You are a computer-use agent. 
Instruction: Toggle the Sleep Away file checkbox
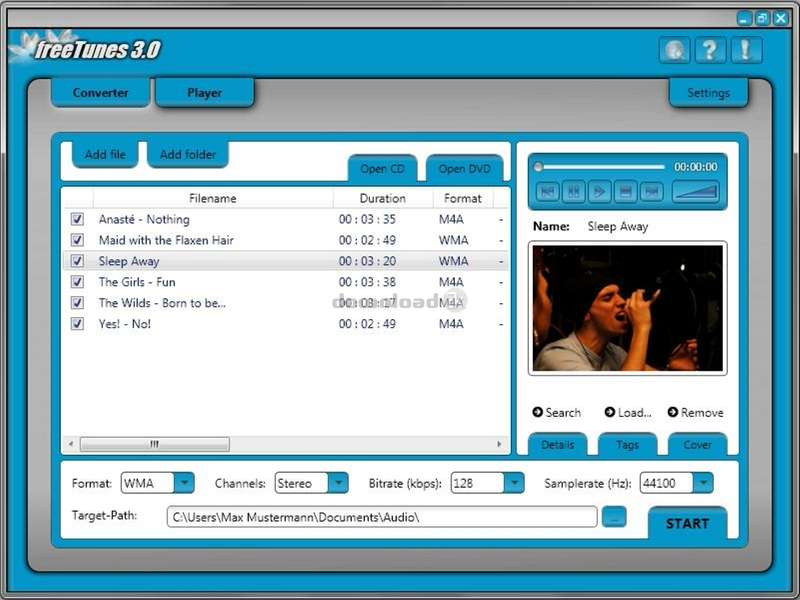point(77,261)
